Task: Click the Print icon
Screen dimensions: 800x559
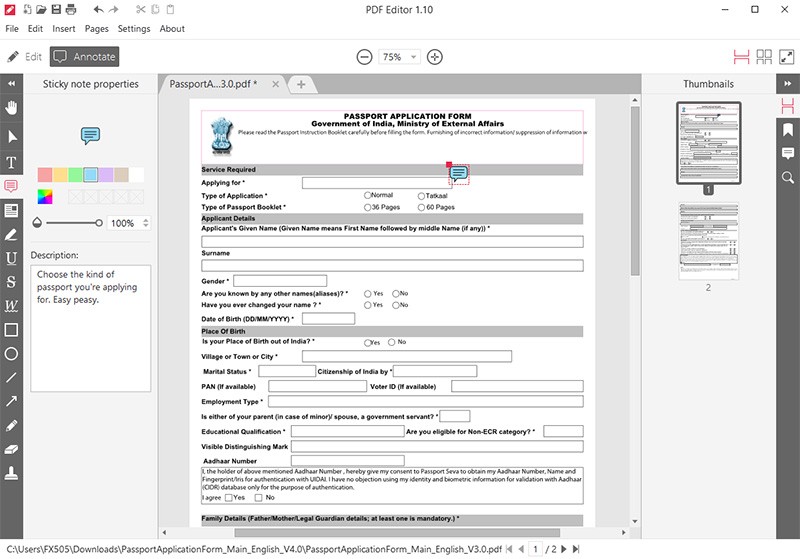Action: (71, 9)
